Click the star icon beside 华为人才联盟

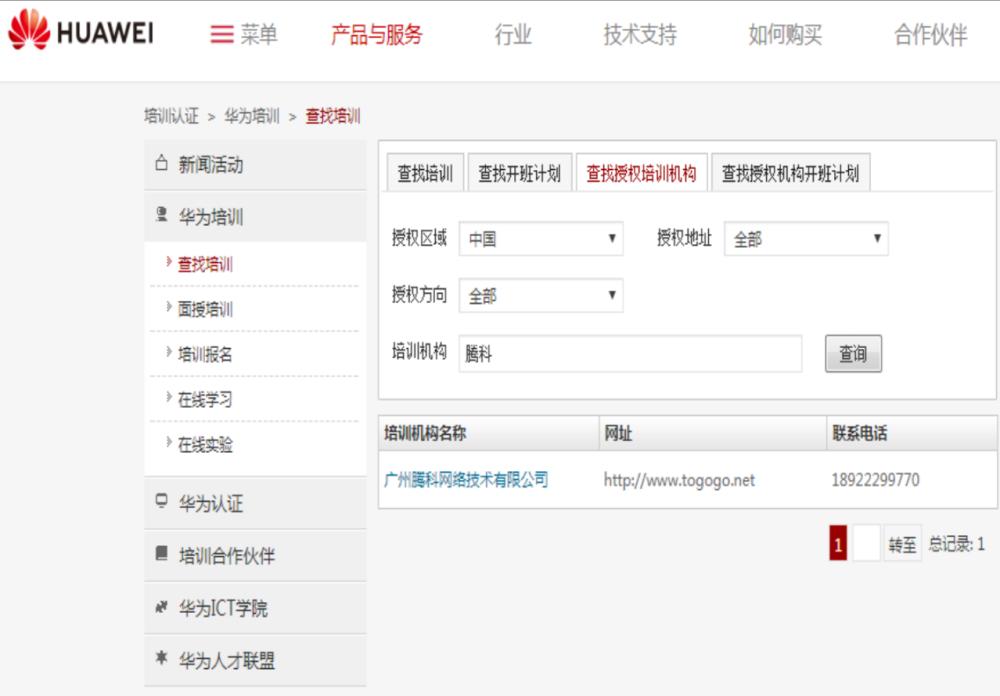coord(161,657)
